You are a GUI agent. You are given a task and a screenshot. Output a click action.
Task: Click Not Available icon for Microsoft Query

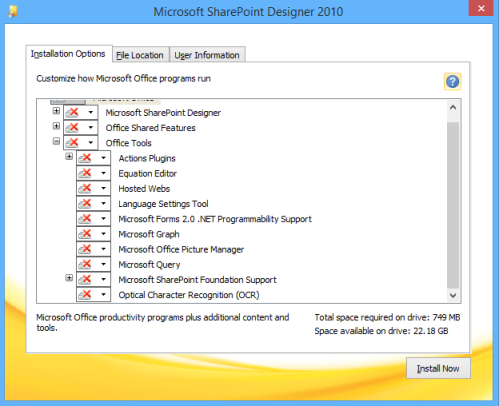(85, 264)
